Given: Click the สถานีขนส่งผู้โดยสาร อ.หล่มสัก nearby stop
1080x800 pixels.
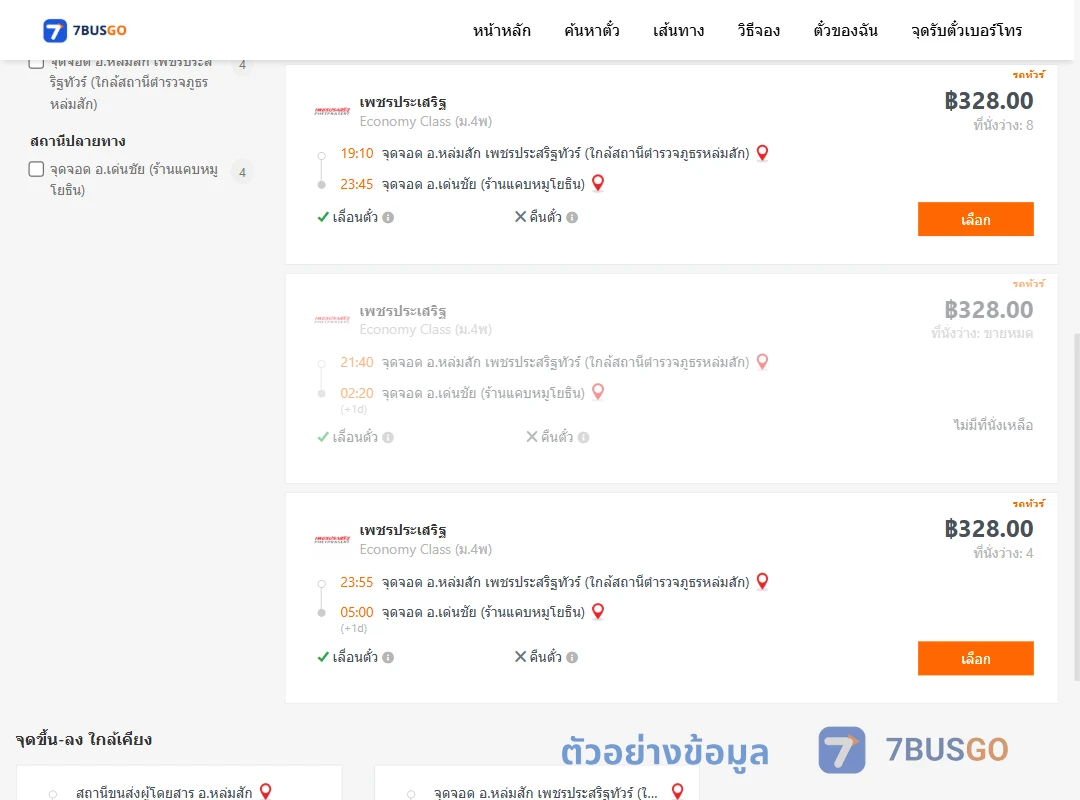Looking at the screenshot, I should 164,792.
